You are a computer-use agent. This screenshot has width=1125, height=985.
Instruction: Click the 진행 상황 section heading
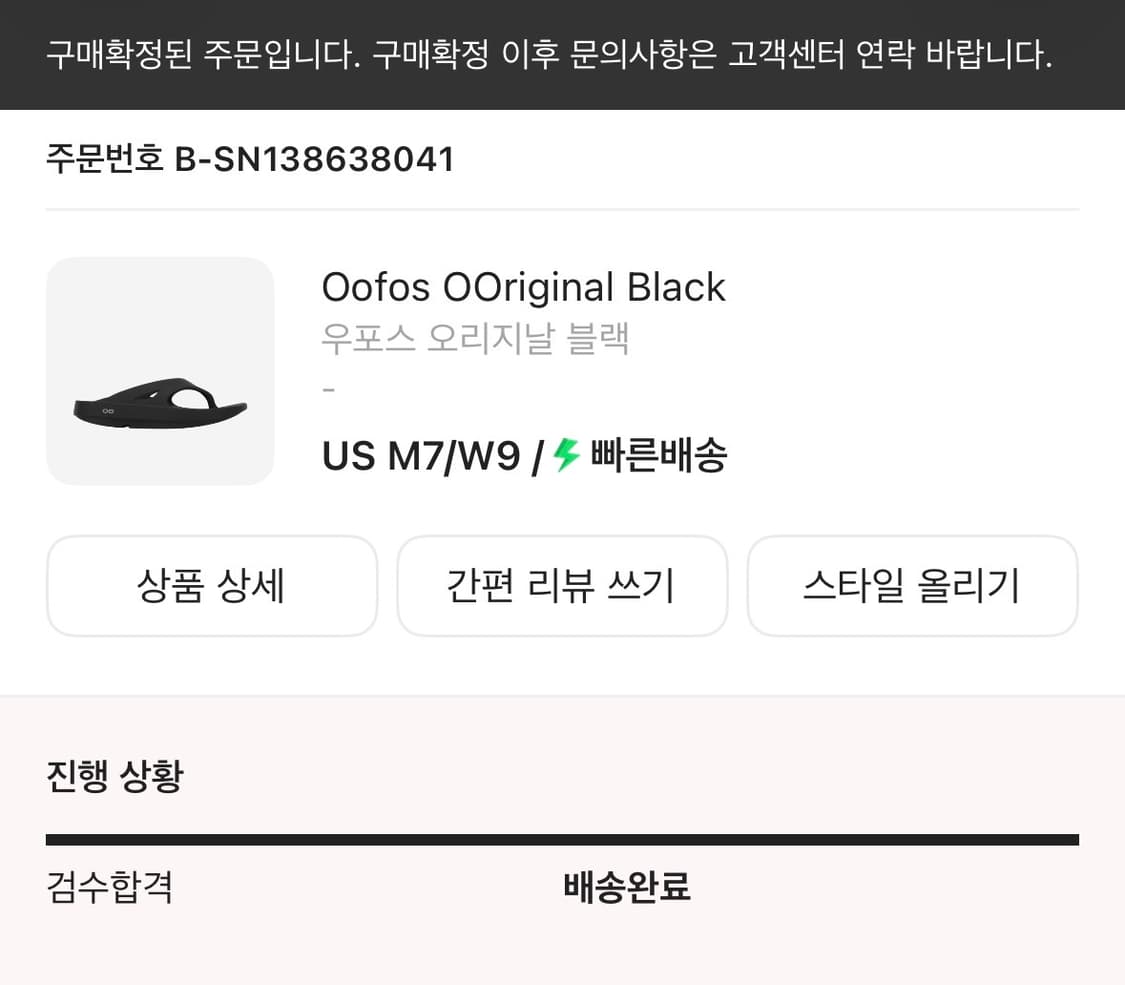(x=115, y=776)
